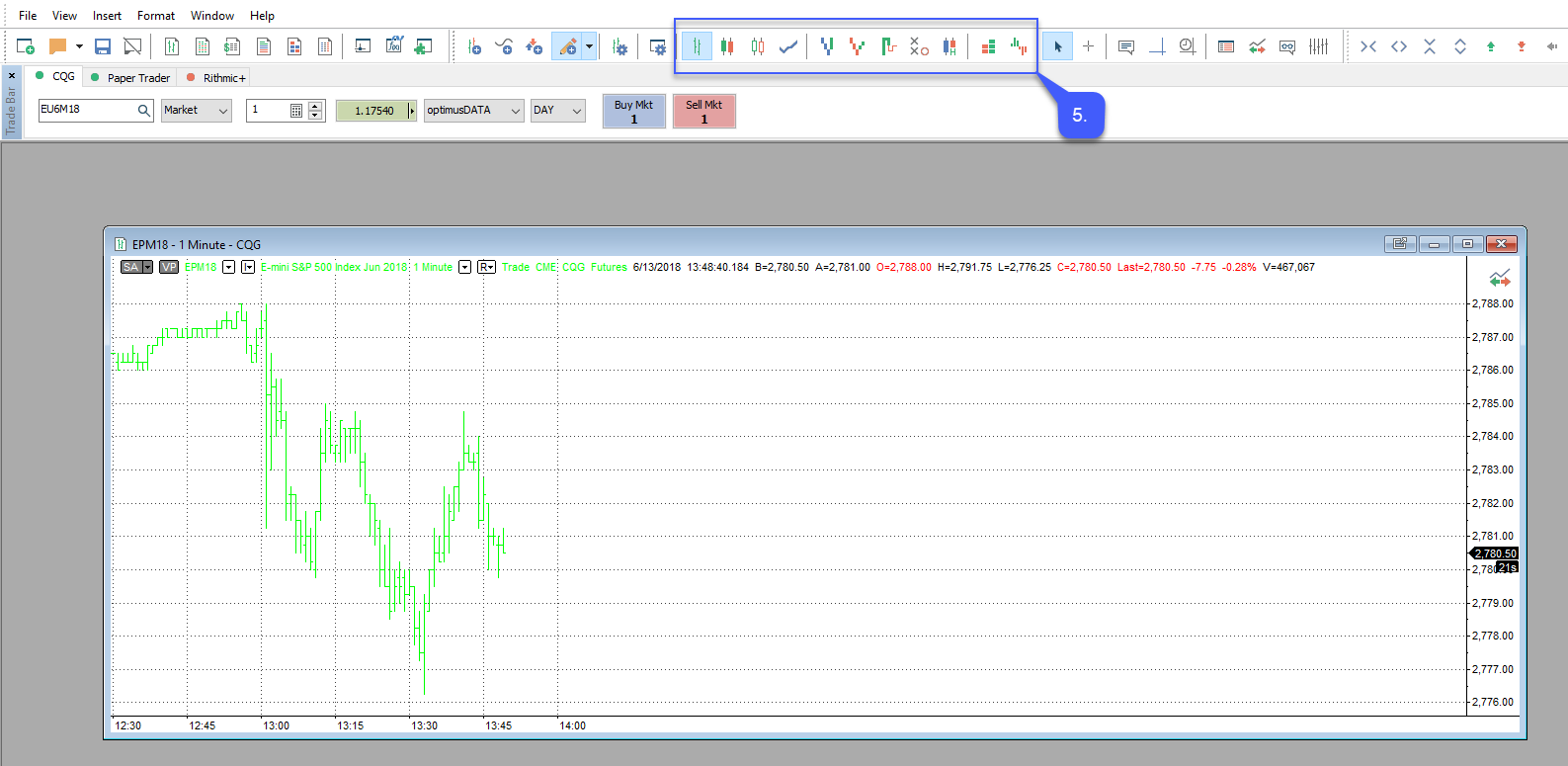1568x766 pixels.
Task: Open the bar-type 'I' dropdown in chart header
Action: (x=248, y=267)
